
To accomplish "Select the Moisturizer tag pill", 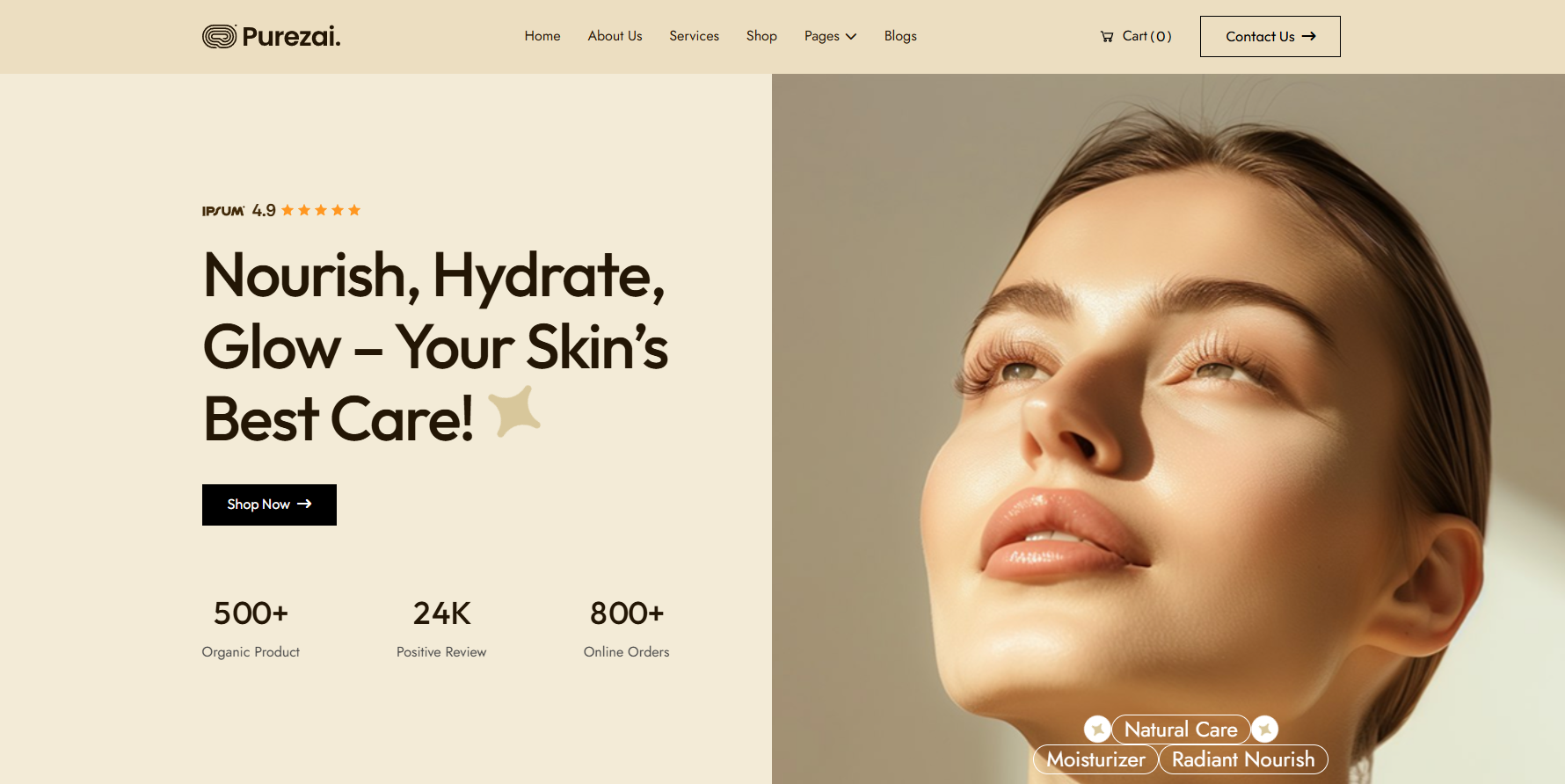I will click(1095, 759).
